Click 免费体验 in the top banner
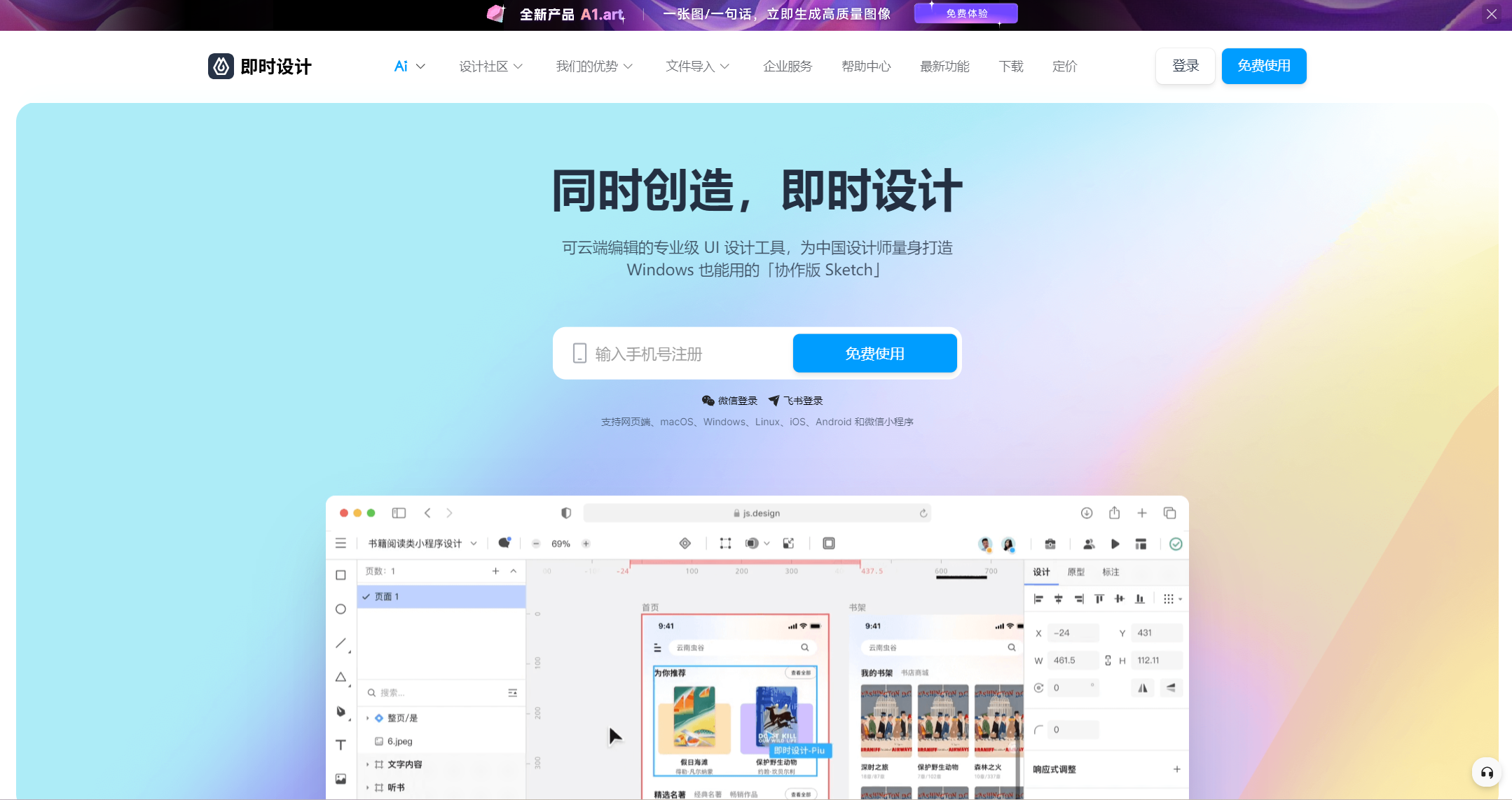 click(x=966, y=13)
